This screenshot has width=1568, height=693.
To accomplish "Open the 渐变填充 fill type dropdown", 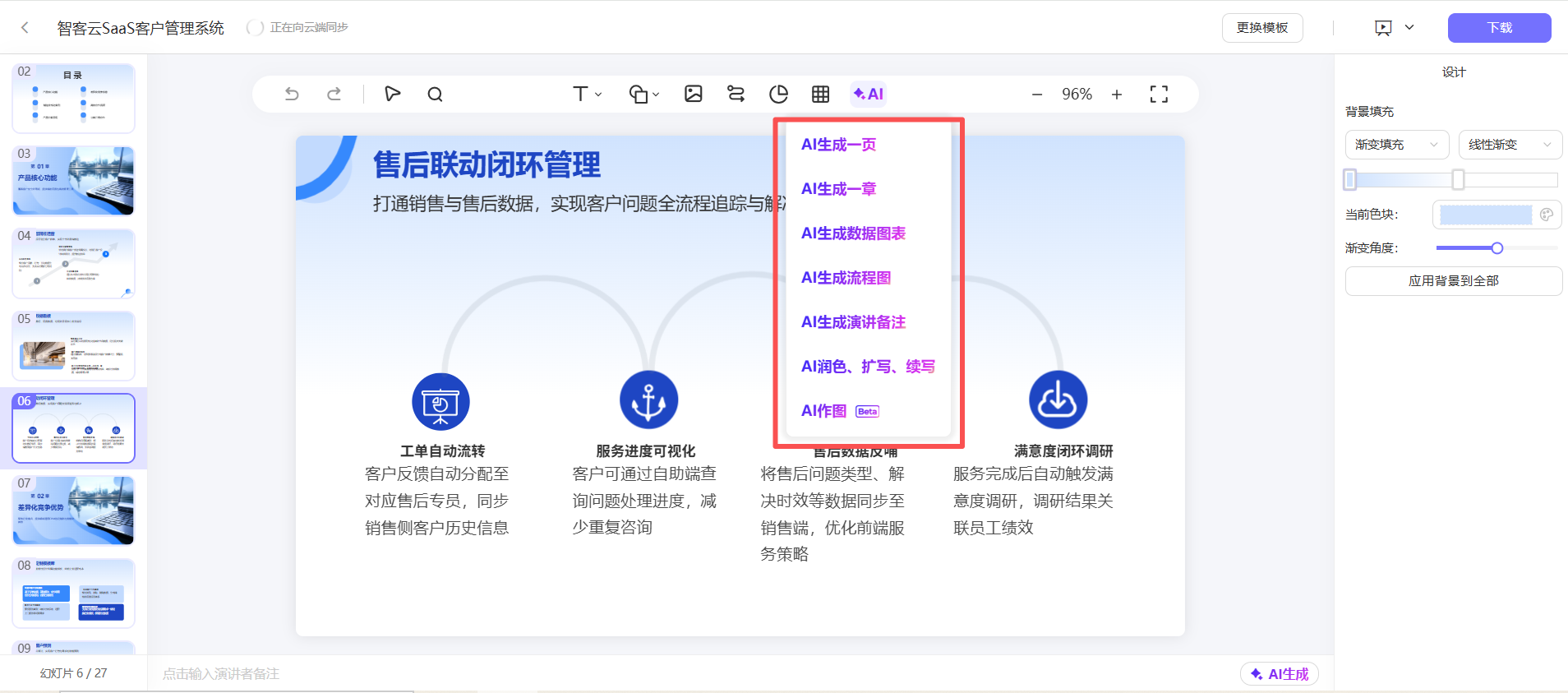I will coord(1396,145).
